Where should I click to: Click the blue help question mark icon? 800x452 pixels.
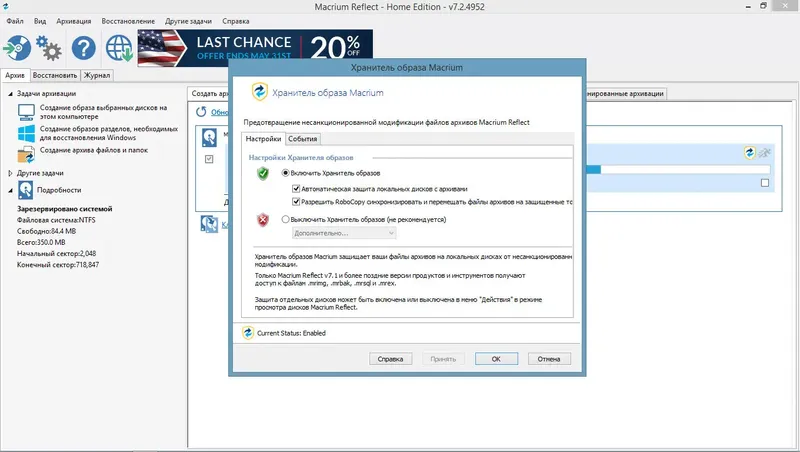click(x=84, y=48)
